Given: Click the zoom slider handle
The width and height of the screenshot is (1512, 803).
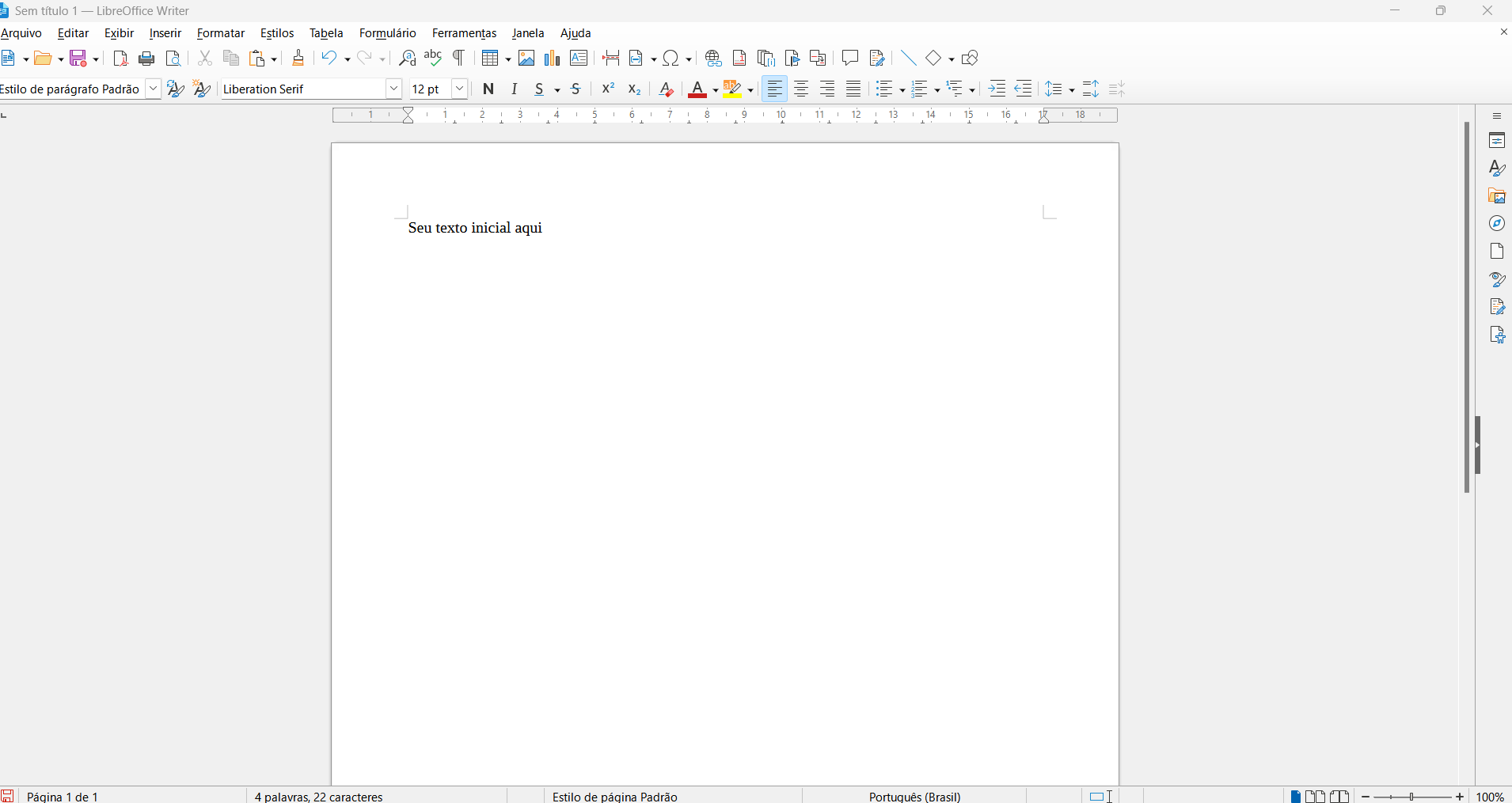Looking at the screenshot, I should tap(1411, 797).
